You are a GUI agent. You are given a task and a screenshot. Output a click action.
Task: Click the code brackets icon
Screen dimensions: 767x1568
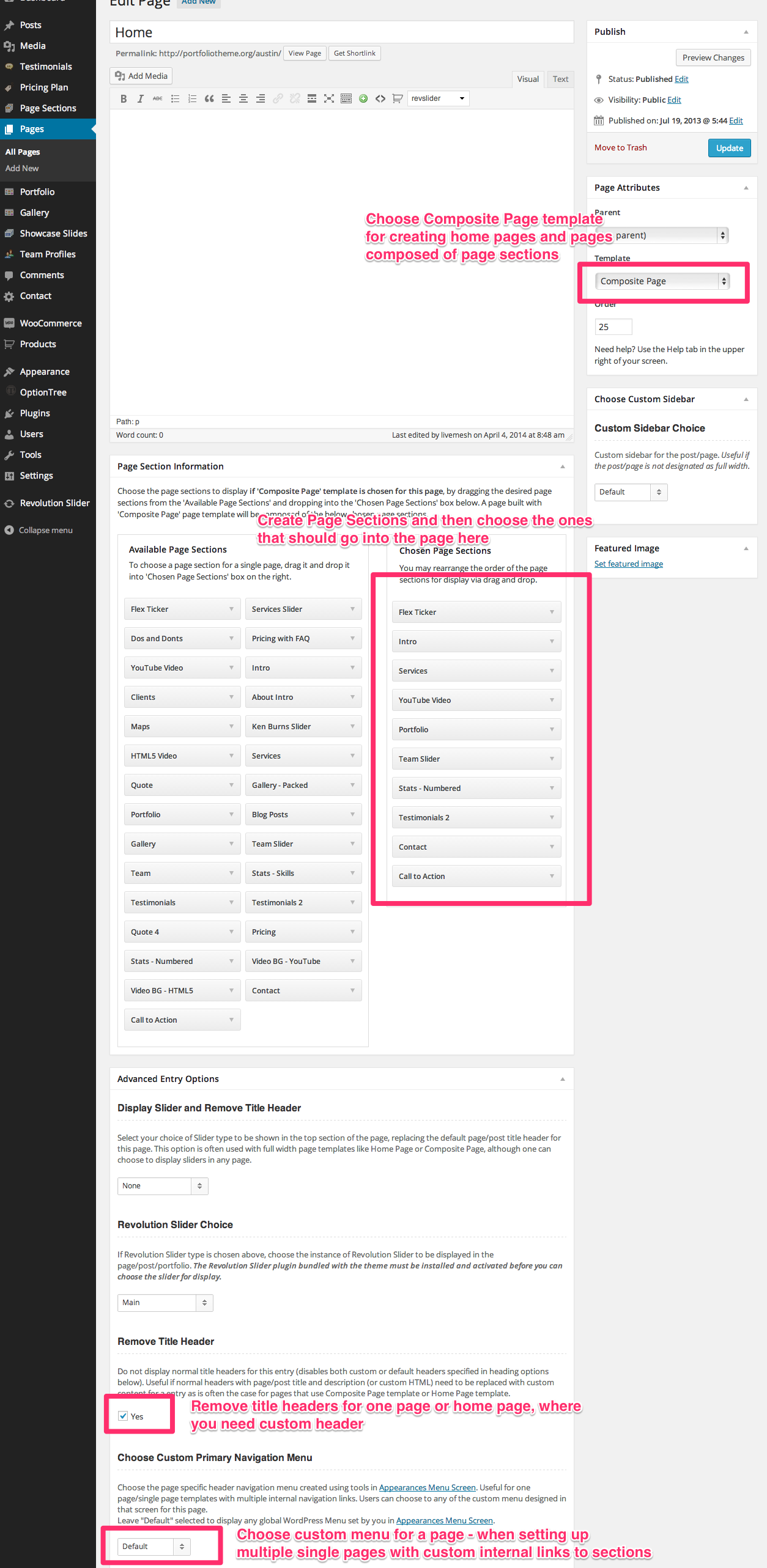380,98
